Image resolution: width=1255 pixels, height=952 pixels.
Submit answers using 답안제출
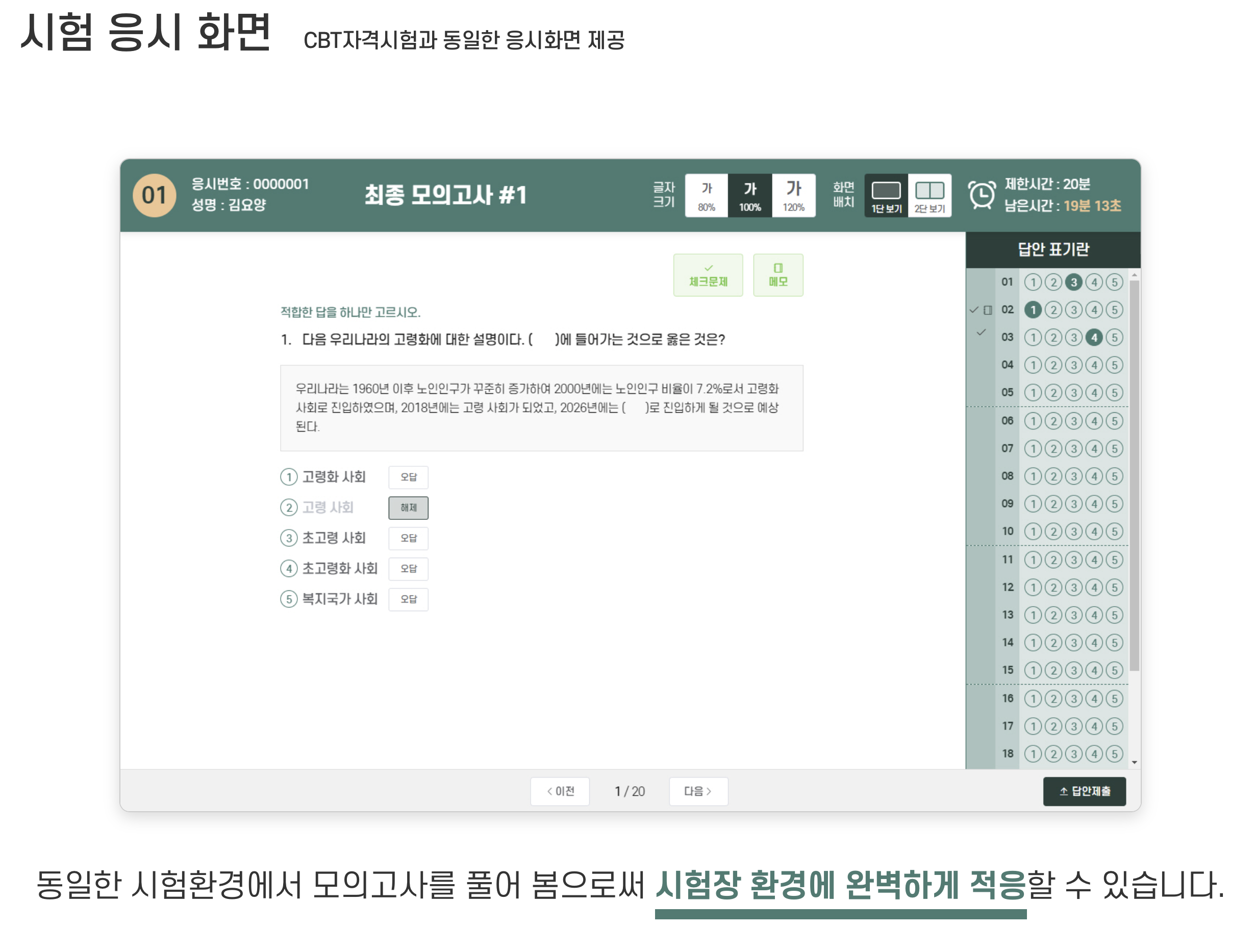1084,791
